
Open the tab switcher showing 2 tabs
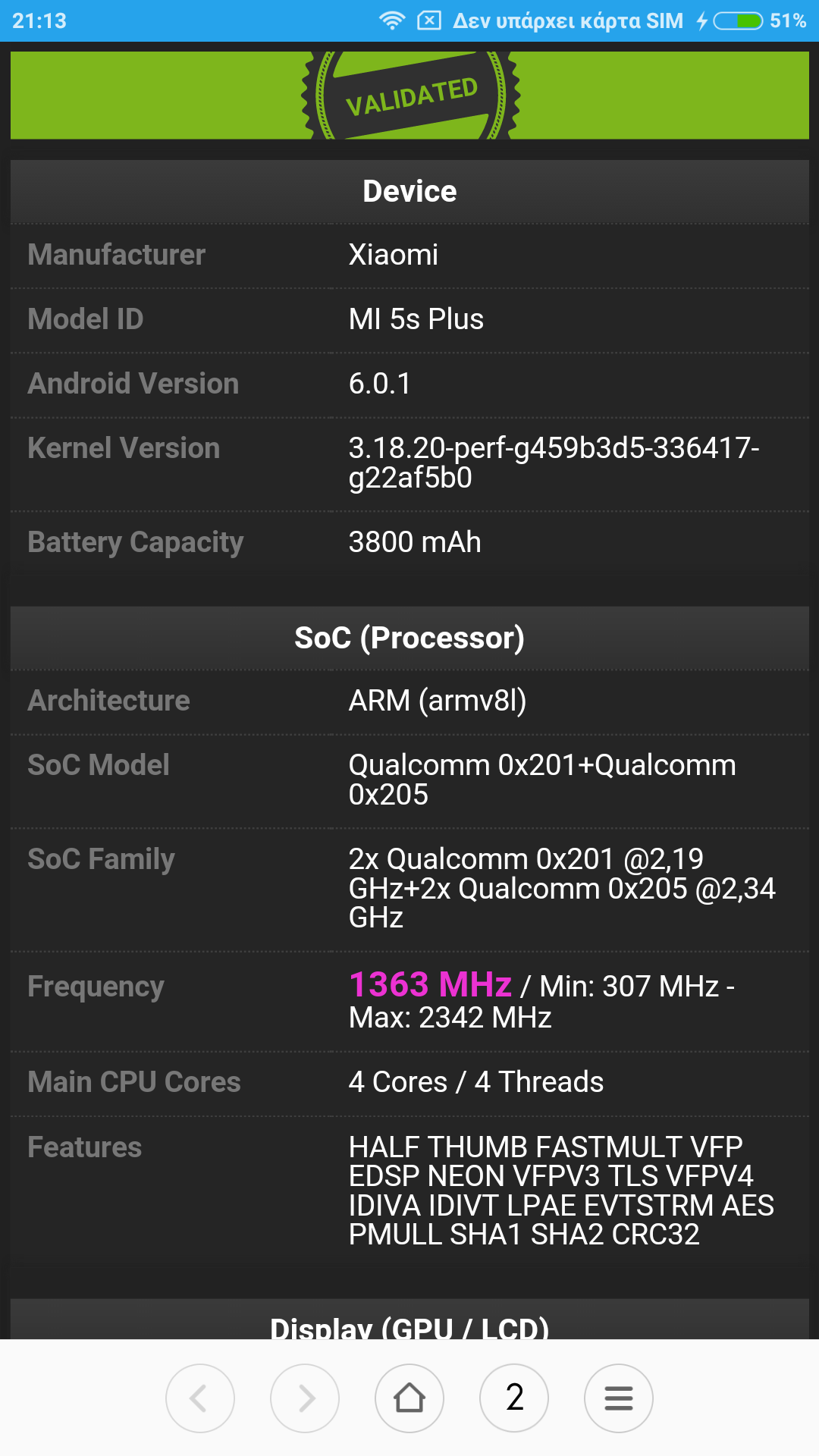point(514,1398)
